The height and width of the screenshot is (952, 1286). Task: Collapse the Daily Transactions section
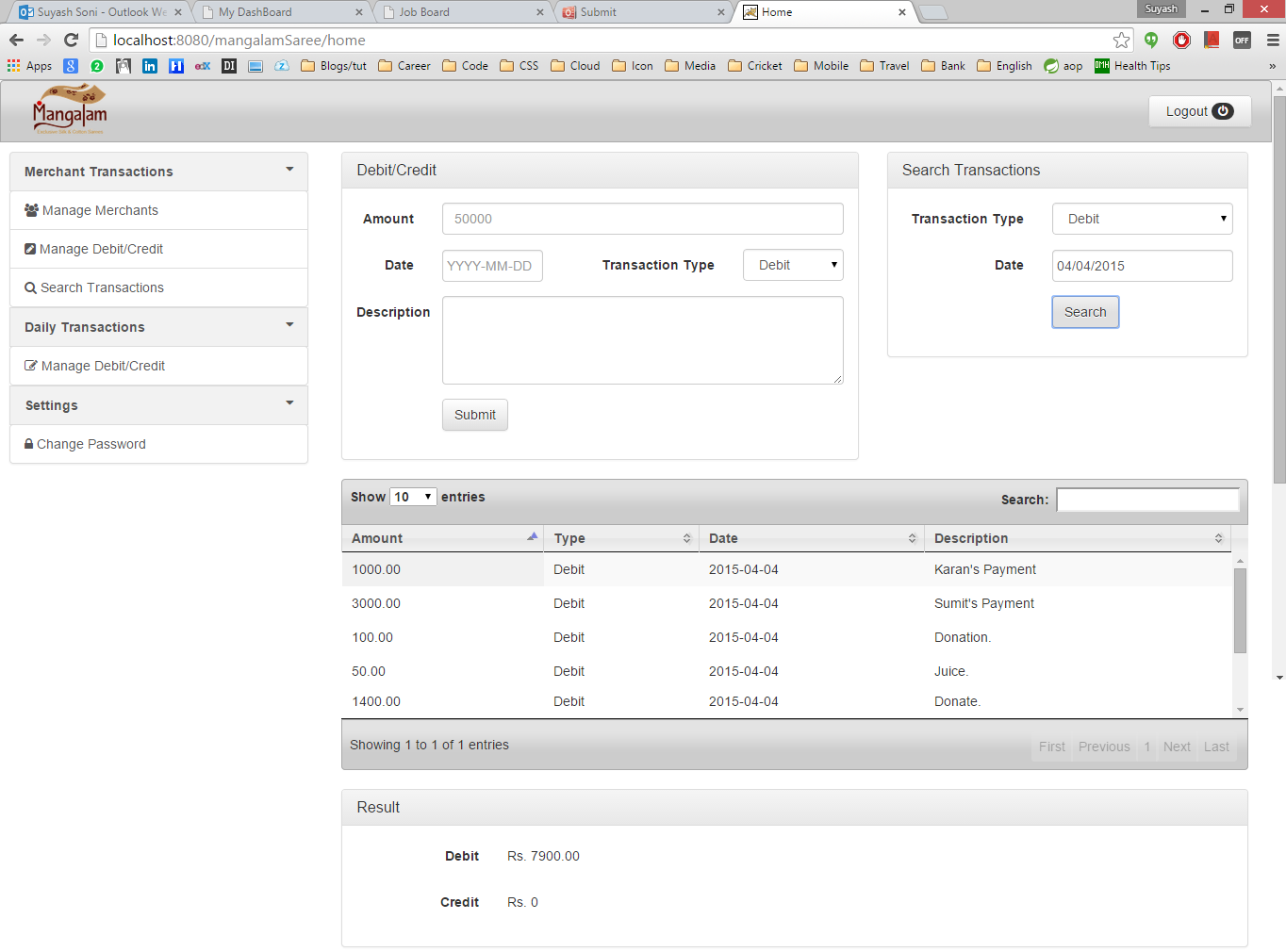point(158,327)
